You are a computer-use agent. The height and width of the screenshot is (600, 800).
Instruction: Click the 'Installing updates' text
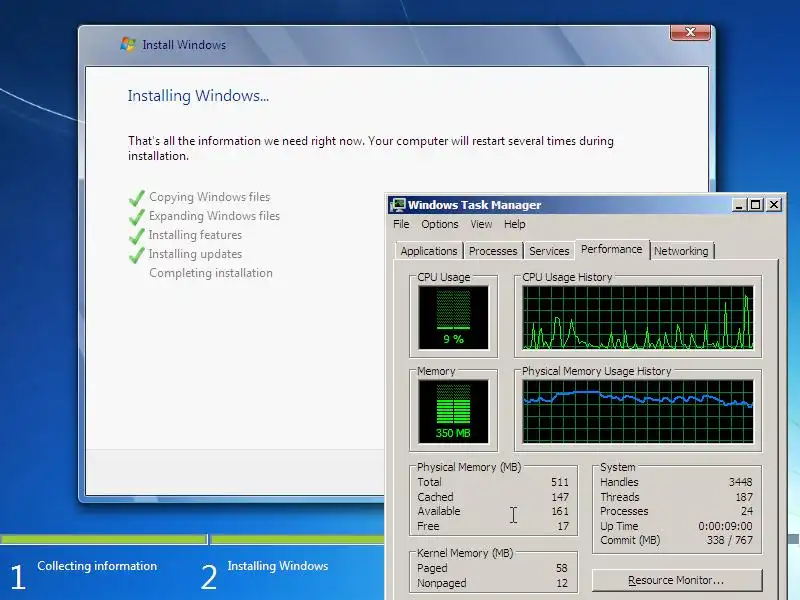click(195, 254)
